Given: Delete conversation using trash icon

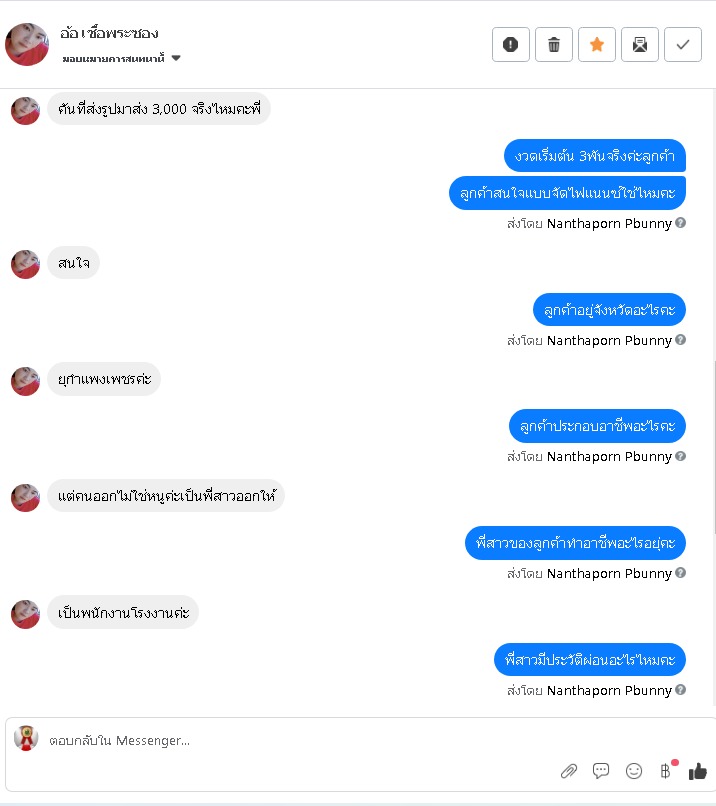Looking at the screenshot, I should pyautogui.click(x=554, y=45).
